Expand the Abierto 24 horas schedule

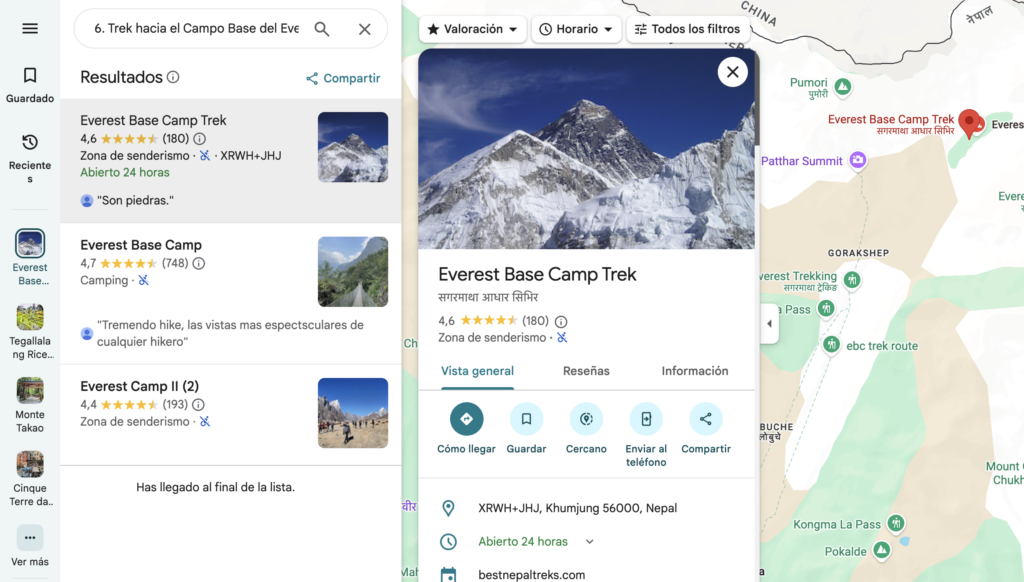point(589,542)
